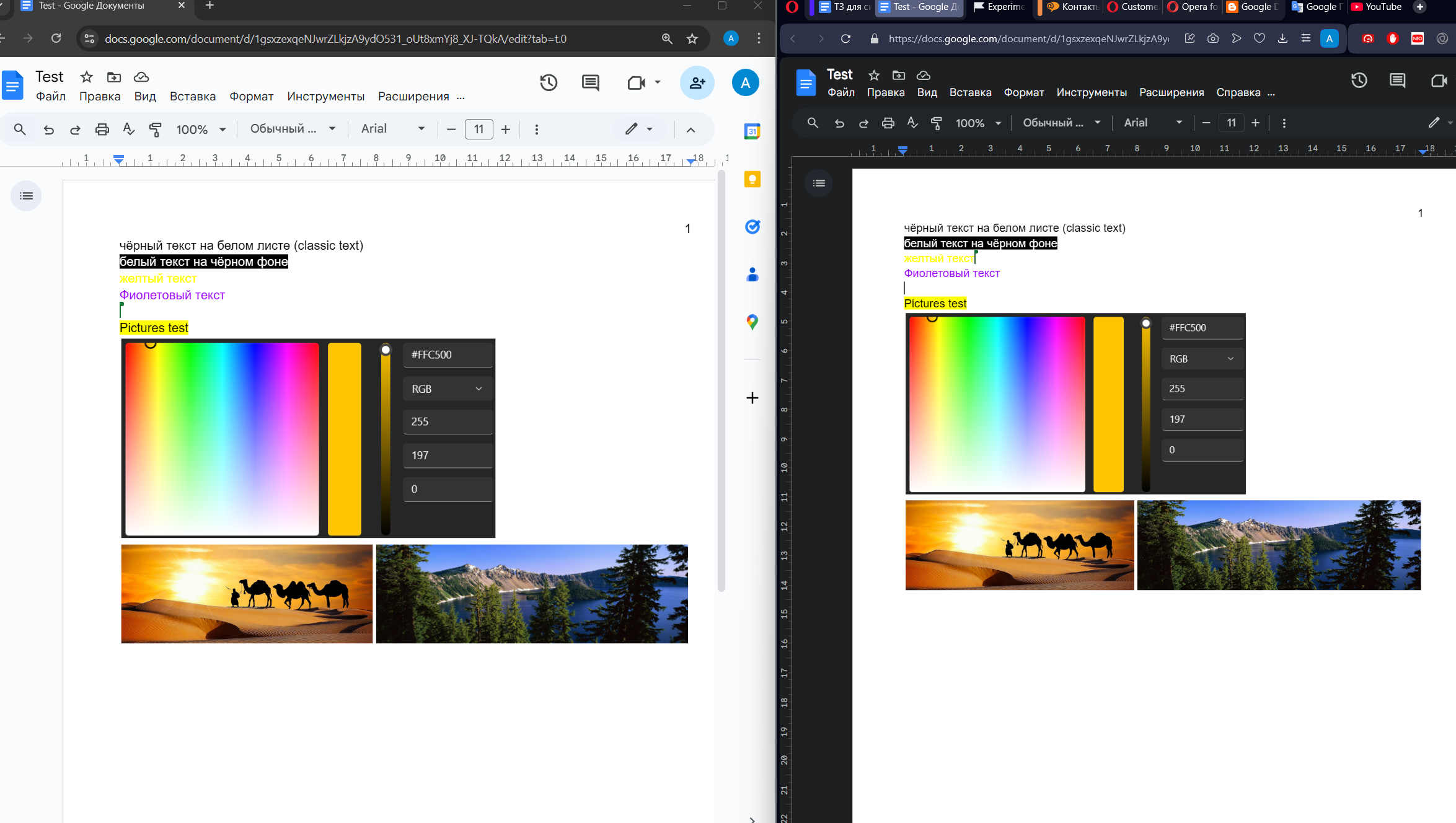Click the desert camels image in left document

247,594
